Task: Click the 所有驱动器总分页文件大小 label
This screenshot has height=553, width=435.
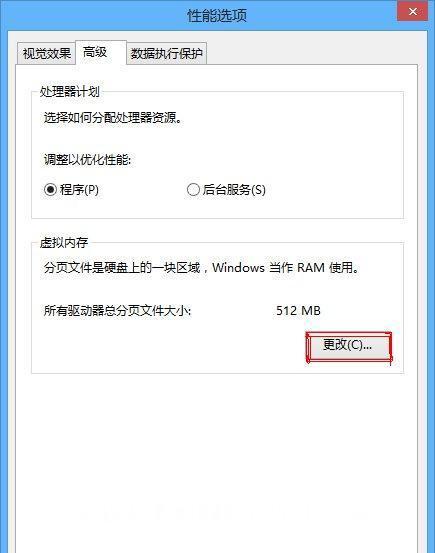Action: pos(117,311)
